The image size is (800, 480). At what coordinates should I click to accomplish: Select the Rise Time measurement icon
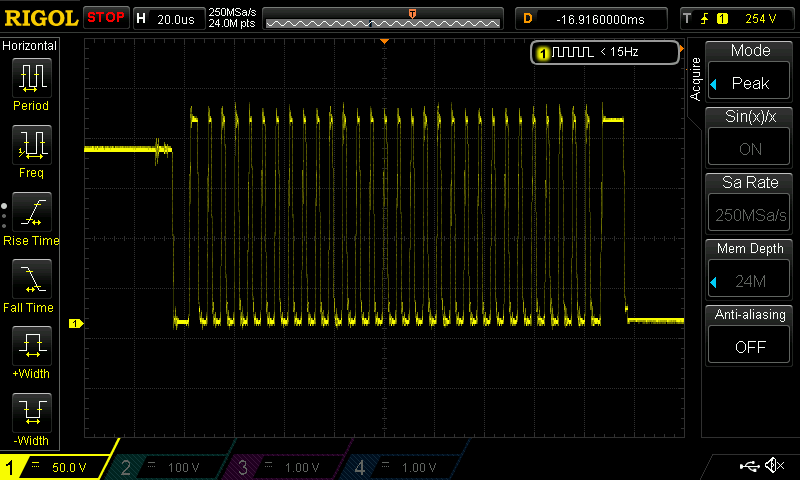[x=31, y=213]
